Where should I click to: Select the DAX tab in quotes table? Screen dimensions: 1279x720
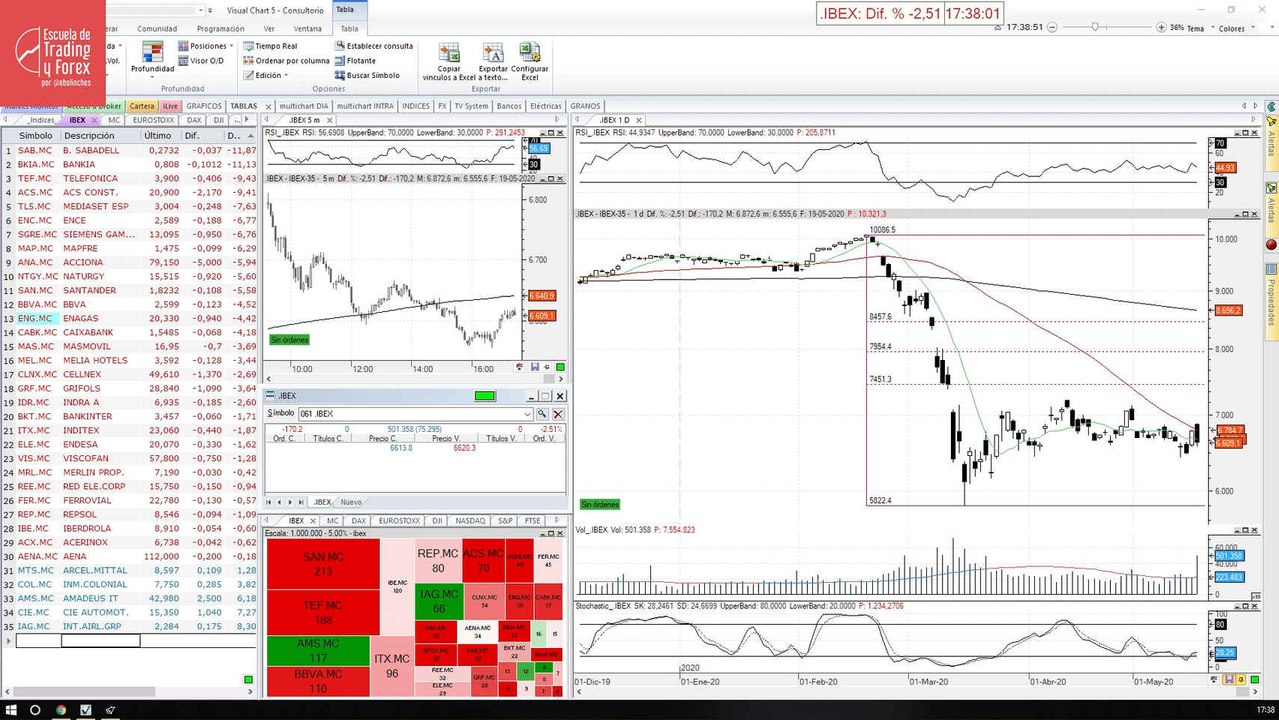tap(193, 120)
